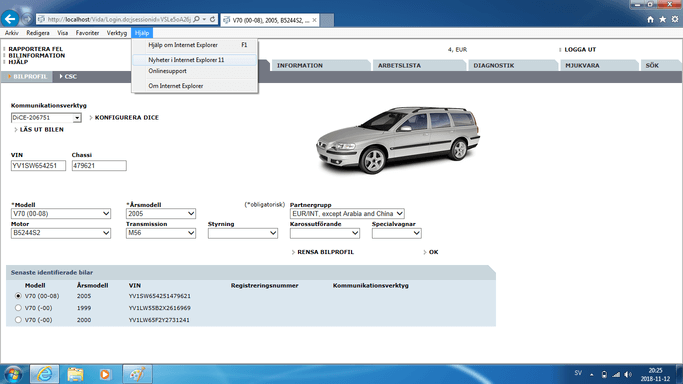Click the volume speaker tray icon

[628, 374]
